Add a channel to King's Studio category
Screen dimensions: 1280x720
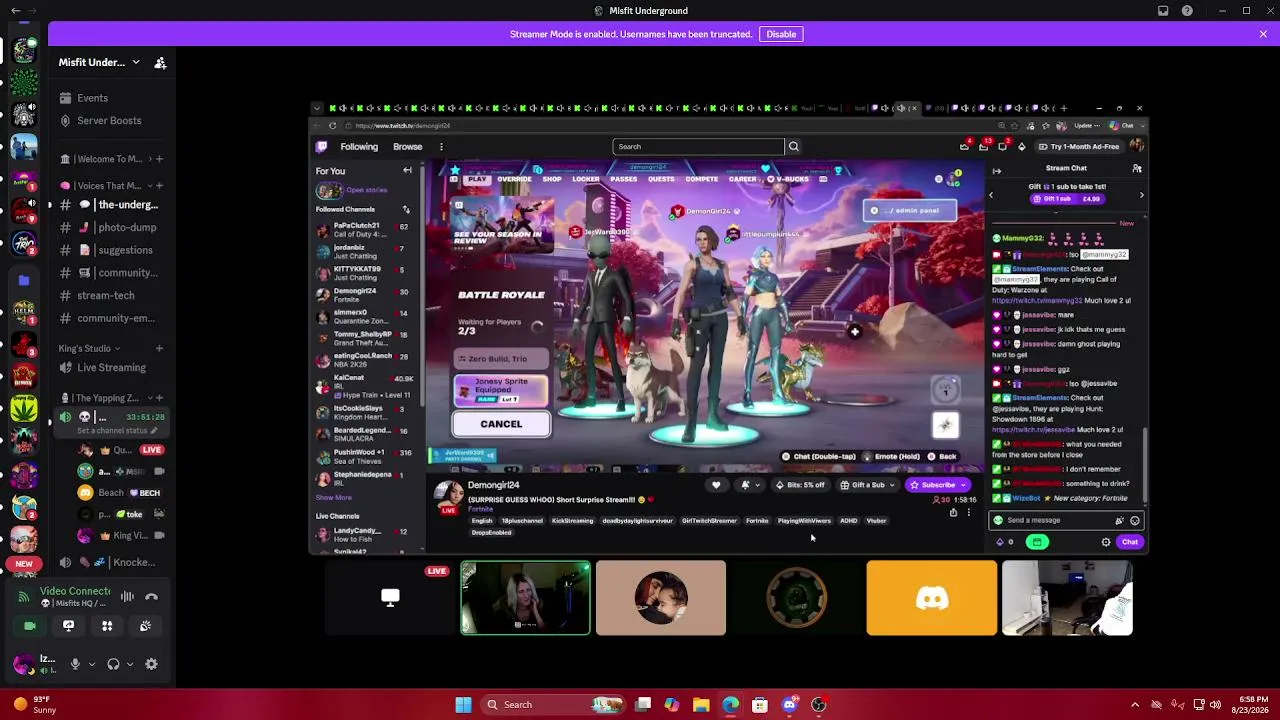(x=159, y=349)
